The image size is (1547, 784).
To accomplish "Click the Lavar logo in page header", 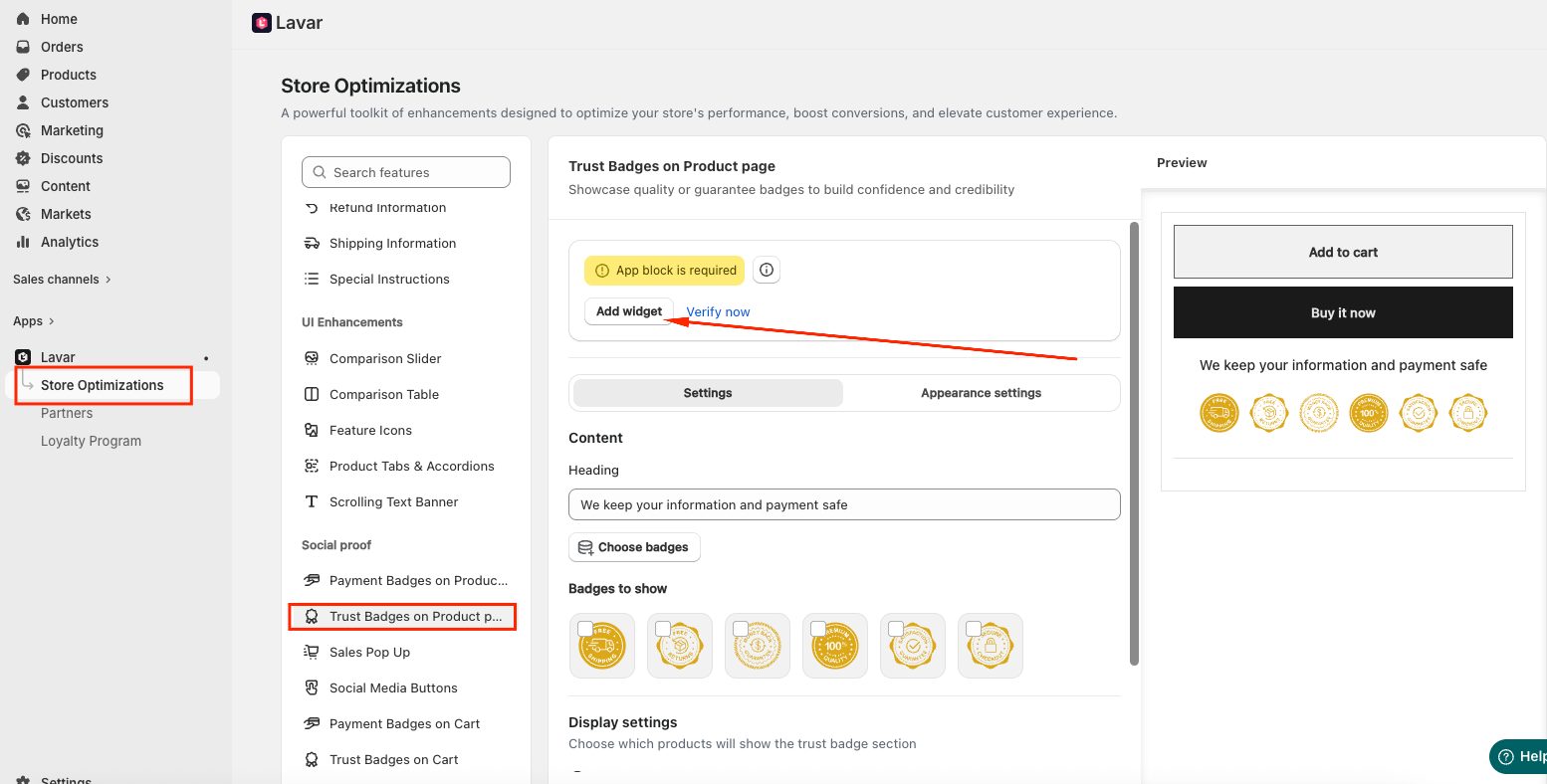I will click(262, 23).
